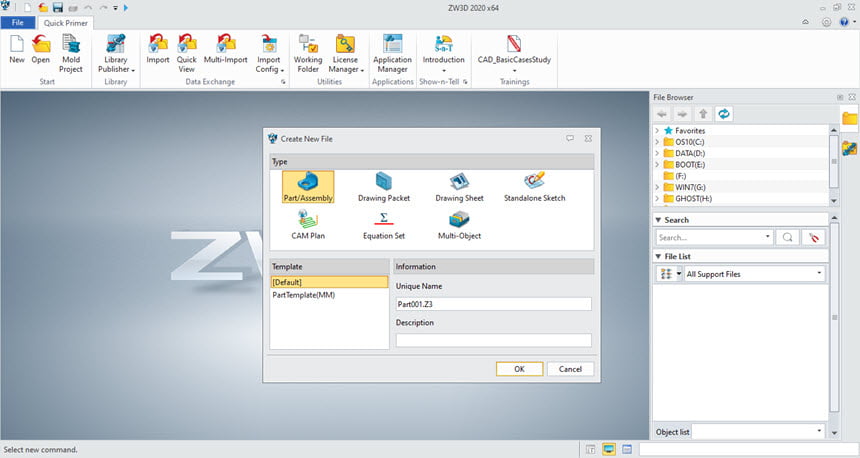Refresh the File Browser
The height and width of the screenshot is (458, 860).
724,114
